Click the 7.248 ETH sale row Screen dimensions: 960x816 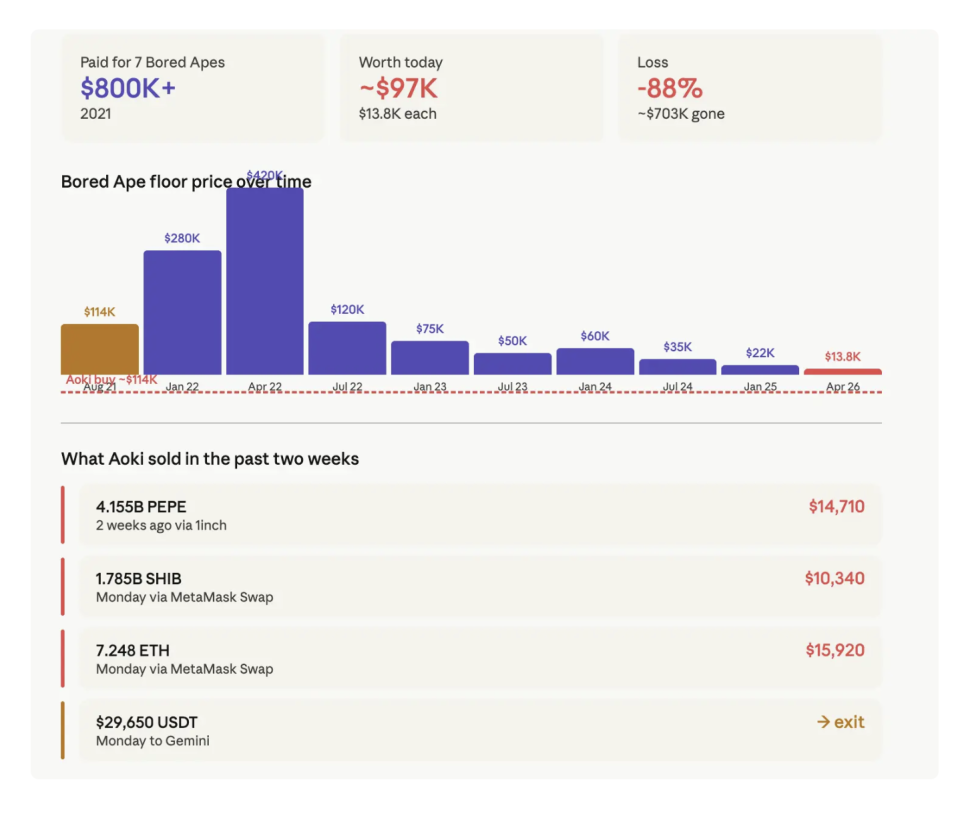point(480,659)
